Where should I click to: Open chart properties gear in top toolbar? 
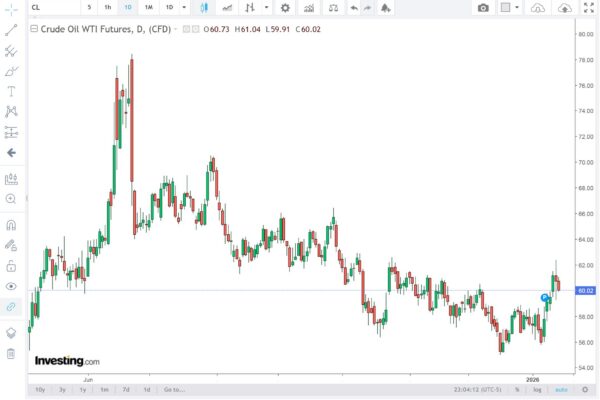point(285,8)
